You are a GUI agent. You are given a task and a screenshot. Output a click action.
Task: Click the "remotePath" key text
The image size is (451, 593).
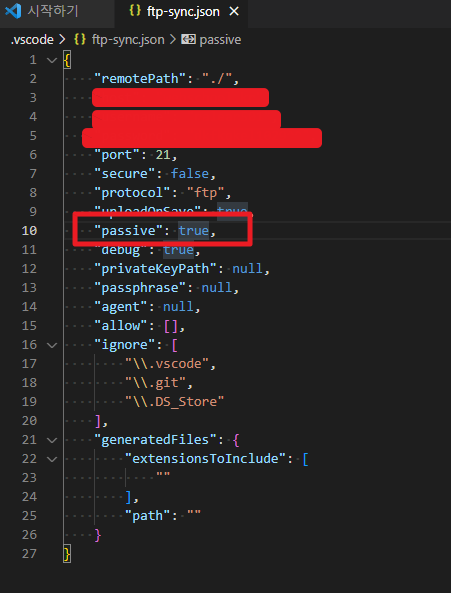click(x=140, y=79)
